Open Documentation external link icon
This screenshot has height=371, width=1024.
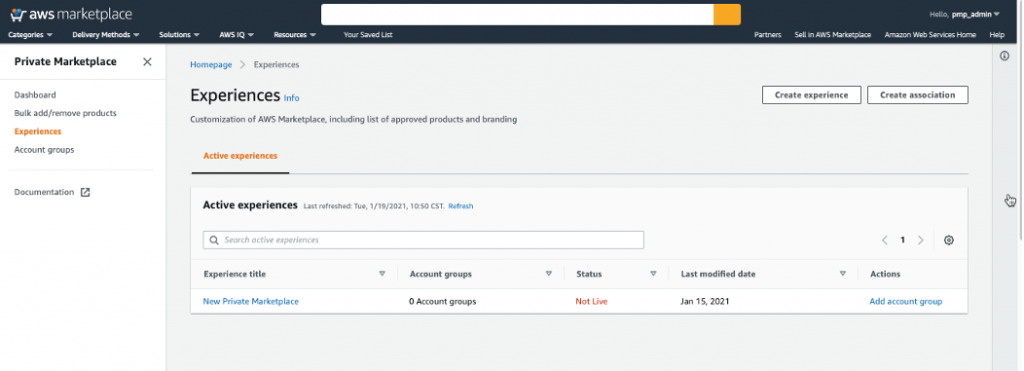[x=85, y=192]
